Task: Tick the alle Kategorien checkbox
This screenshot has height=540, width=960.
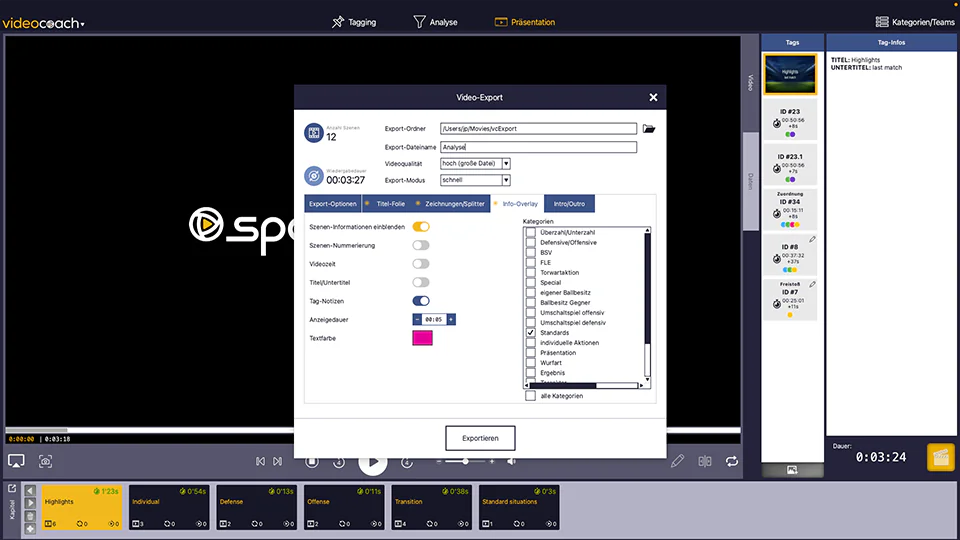Action: click(530, 396)
